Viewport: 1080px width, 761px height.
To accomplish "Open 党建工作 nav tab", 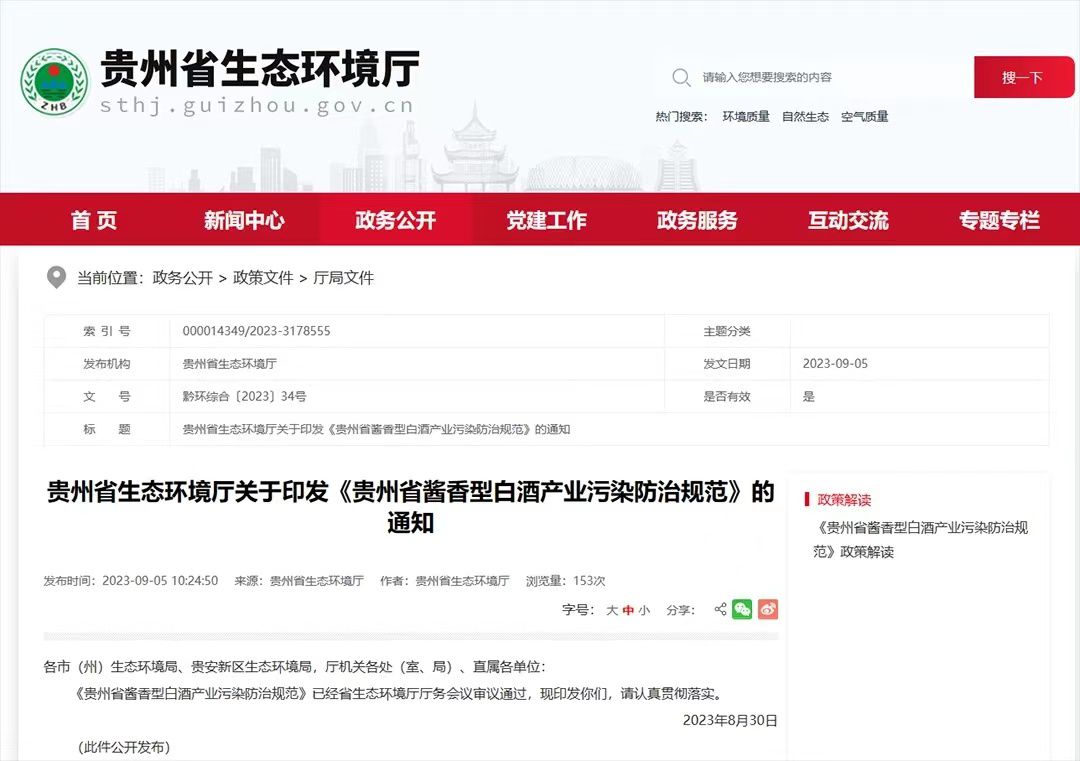I will click(546, 220).
